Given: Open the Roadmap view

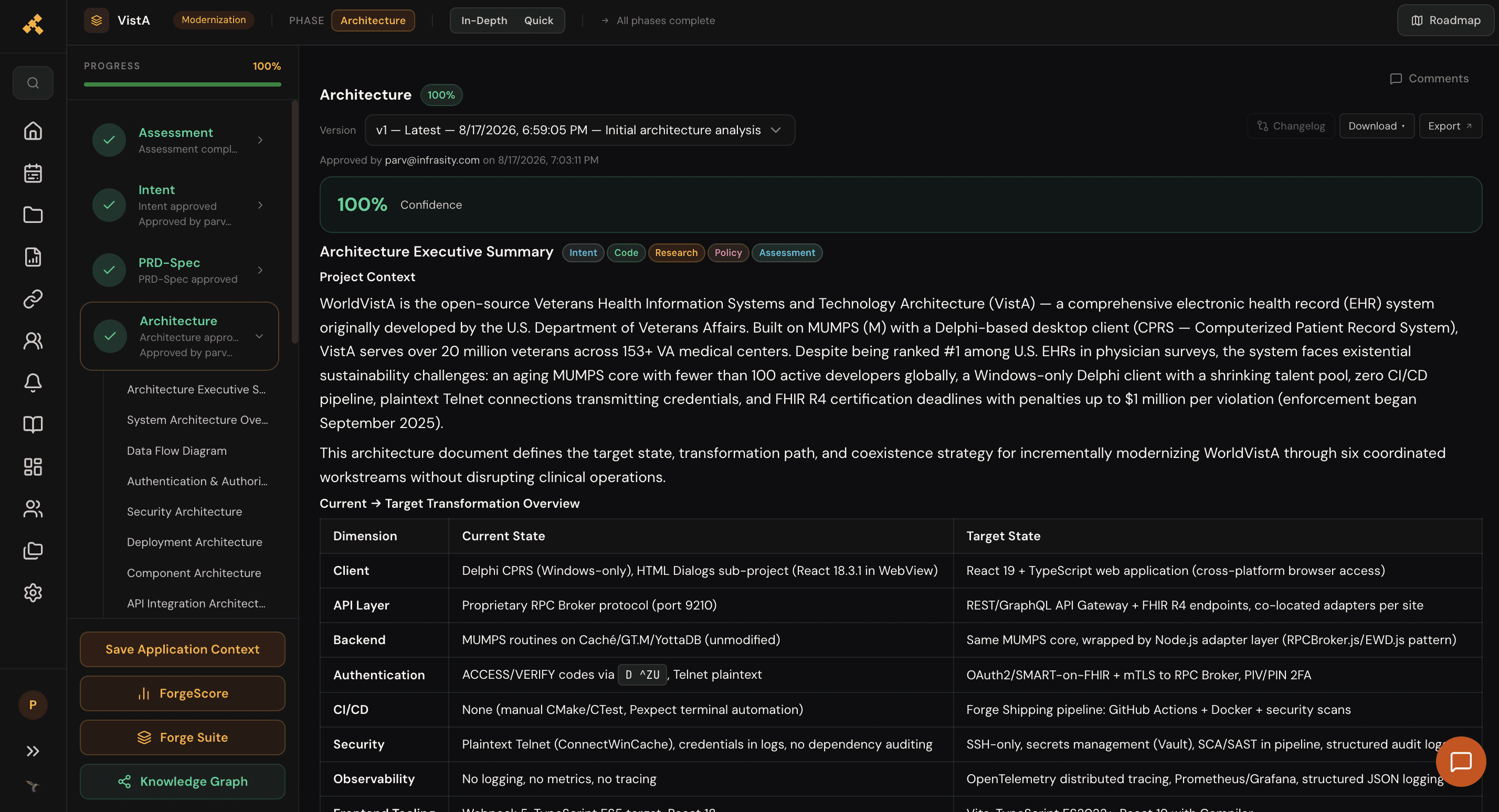Looking at the screenshot, I should point(1445,20).
